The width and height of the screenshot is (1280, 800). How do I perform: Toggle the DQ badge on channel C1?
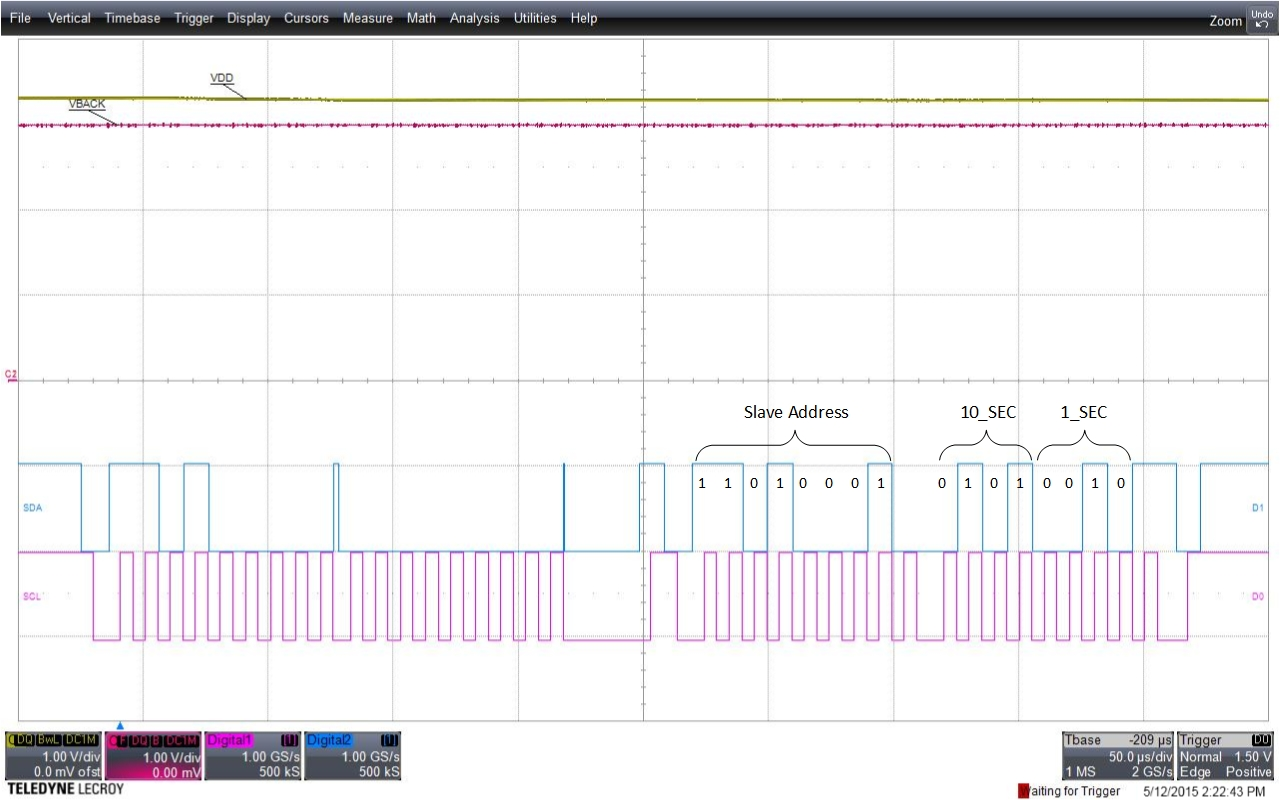click(24, 738)
